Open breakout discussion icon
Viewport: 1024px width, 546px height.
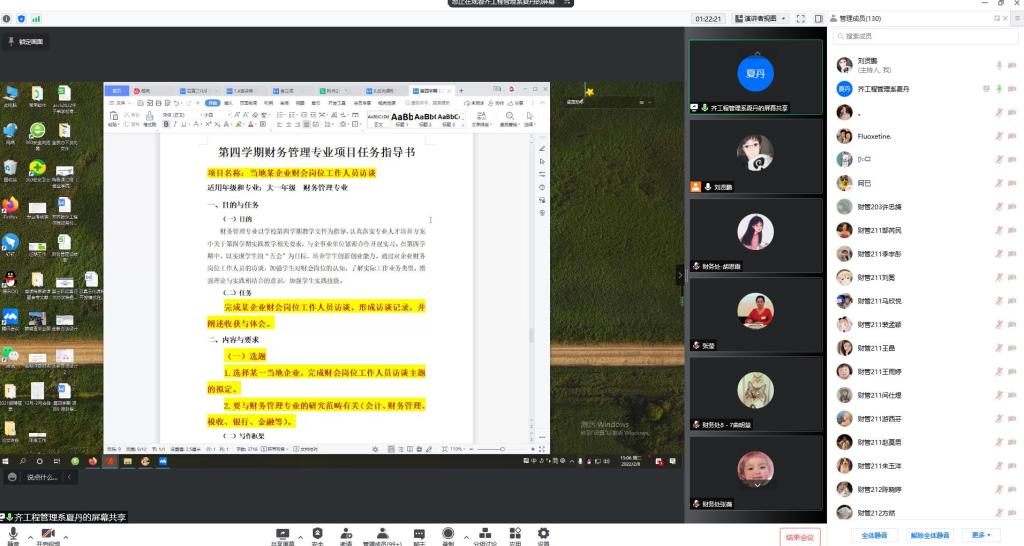[x=485, y=535]
